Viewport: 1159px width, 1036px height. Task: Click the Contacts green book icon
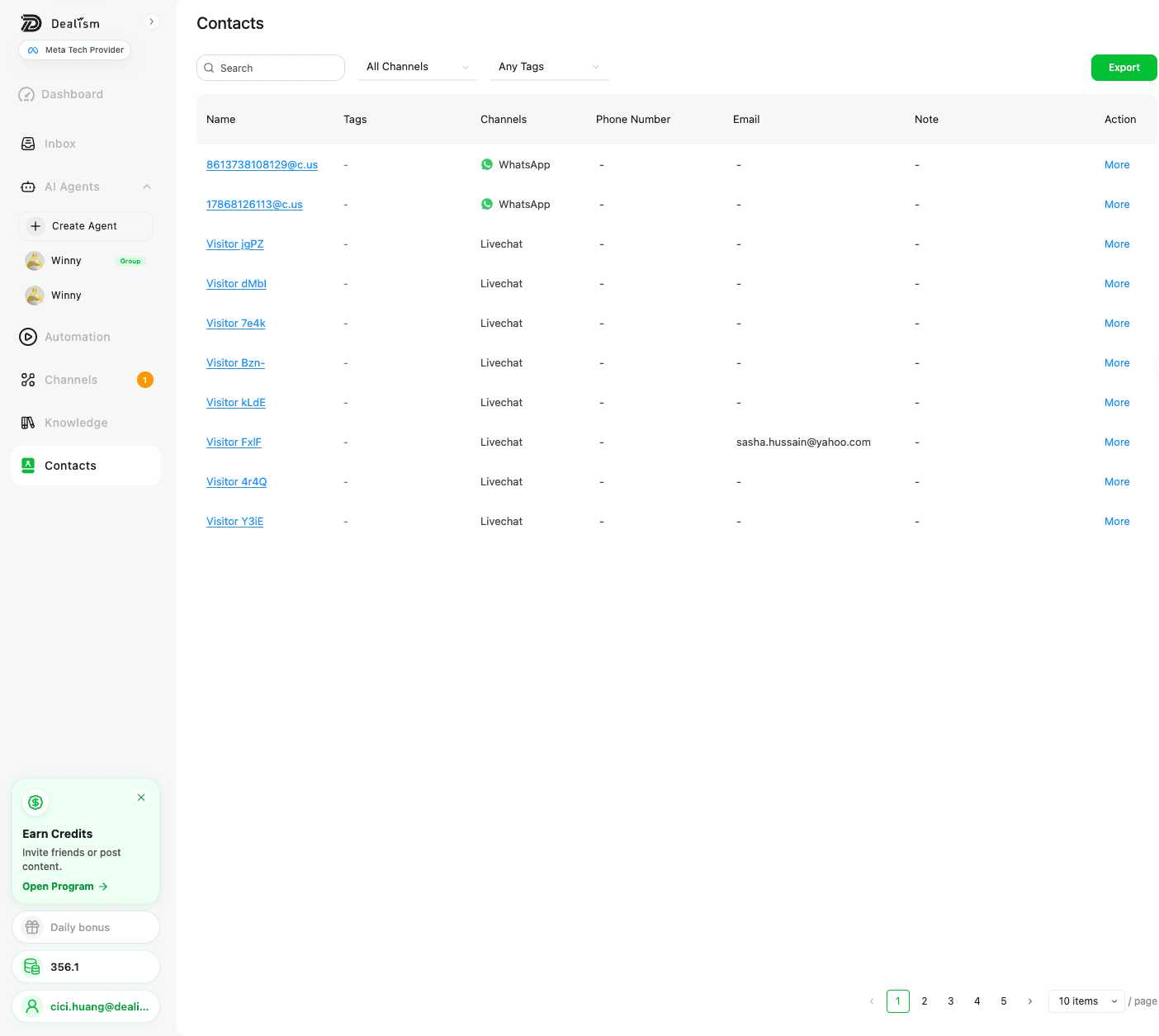(28, 466)
